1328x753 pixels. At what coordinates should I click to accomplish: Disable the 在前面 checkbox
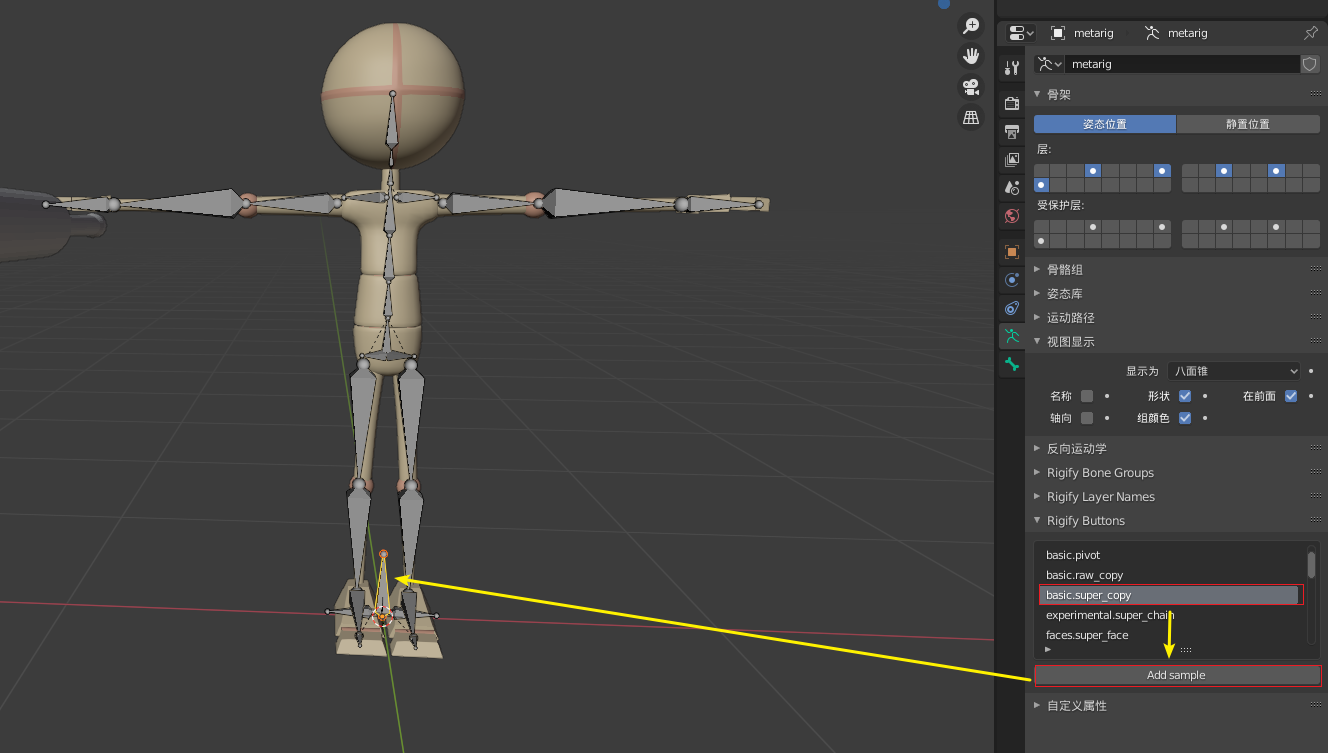(1291, 396)
